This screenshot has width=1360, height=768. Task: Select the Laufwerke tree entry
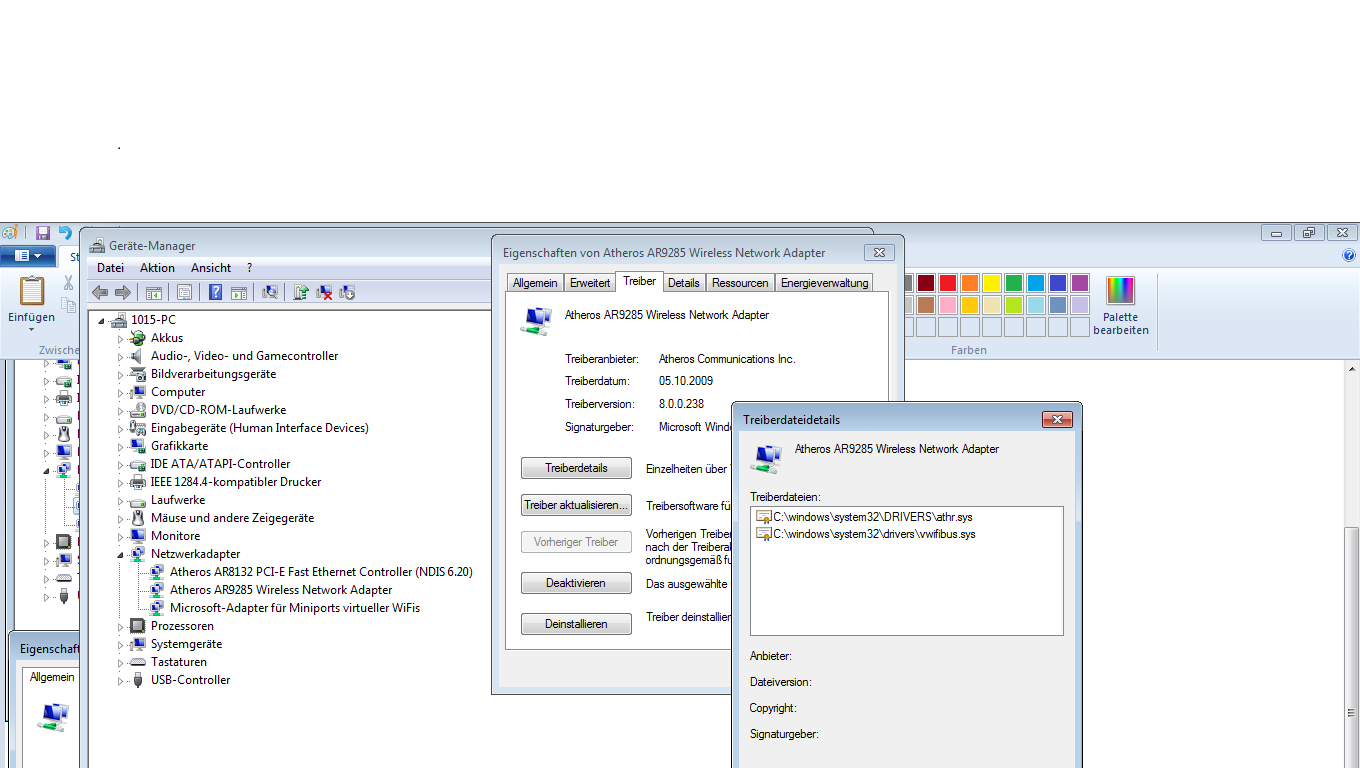click(x=178, y=500)
